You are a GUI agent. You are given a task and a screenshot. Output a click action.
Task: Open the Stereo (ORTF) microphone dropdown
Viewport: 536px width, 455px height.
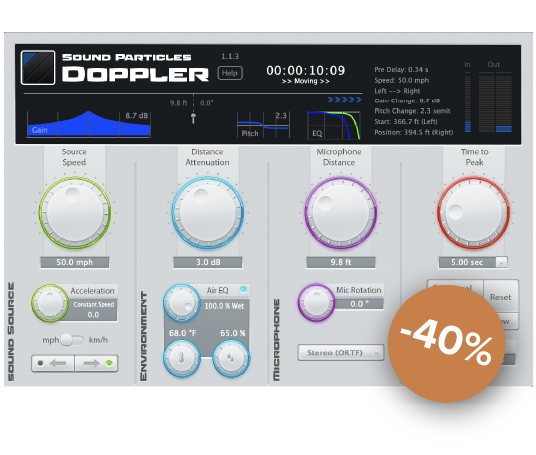pyautogui.click(x=341, y=352)
